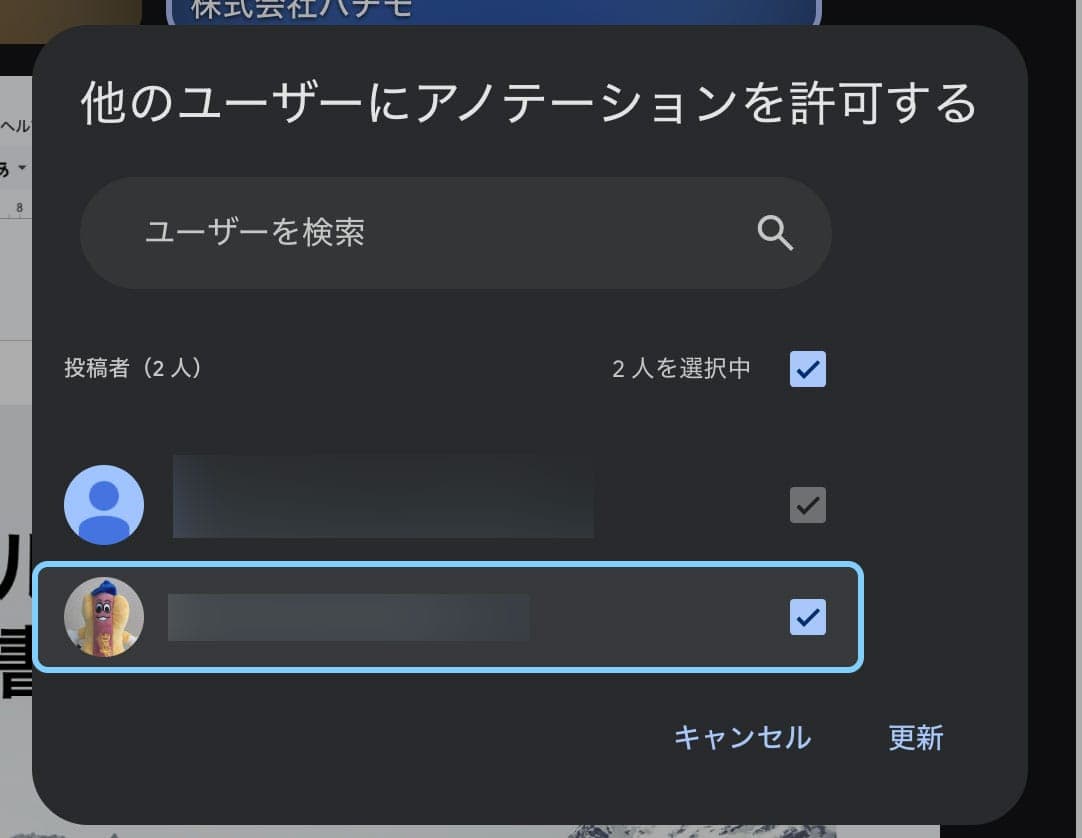Viewport: 1082px width, 838px height.
Task: Click the 更新 button
Action: click(915, 738)
